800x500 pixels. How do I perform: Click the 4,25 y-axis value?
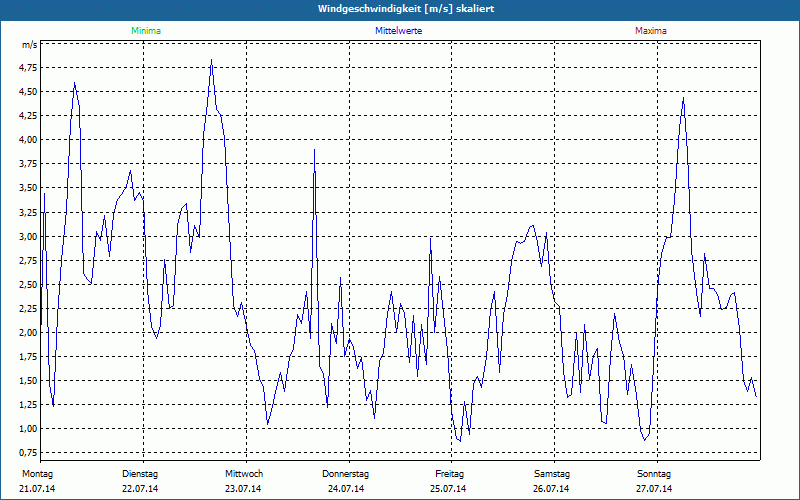pos(29,116)
